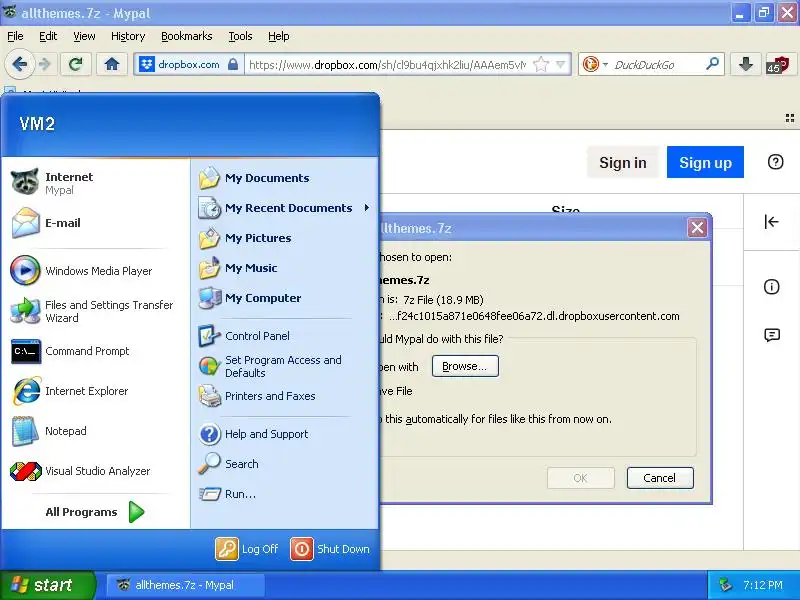Image resolution: width=800 pixels, height=600 pixels.
Task: Click the Dropbox help question mark icon
Action: (x=775, y=162)
